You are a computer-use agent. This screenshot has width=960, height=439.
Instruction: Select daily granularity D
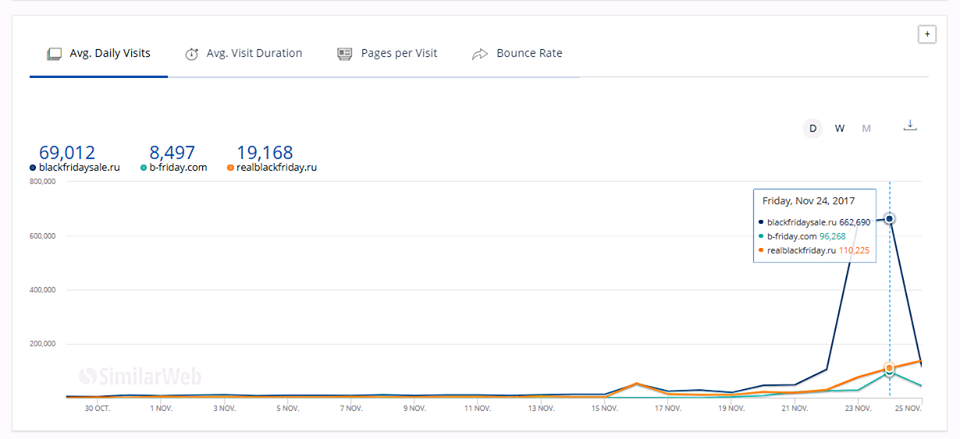813,128
